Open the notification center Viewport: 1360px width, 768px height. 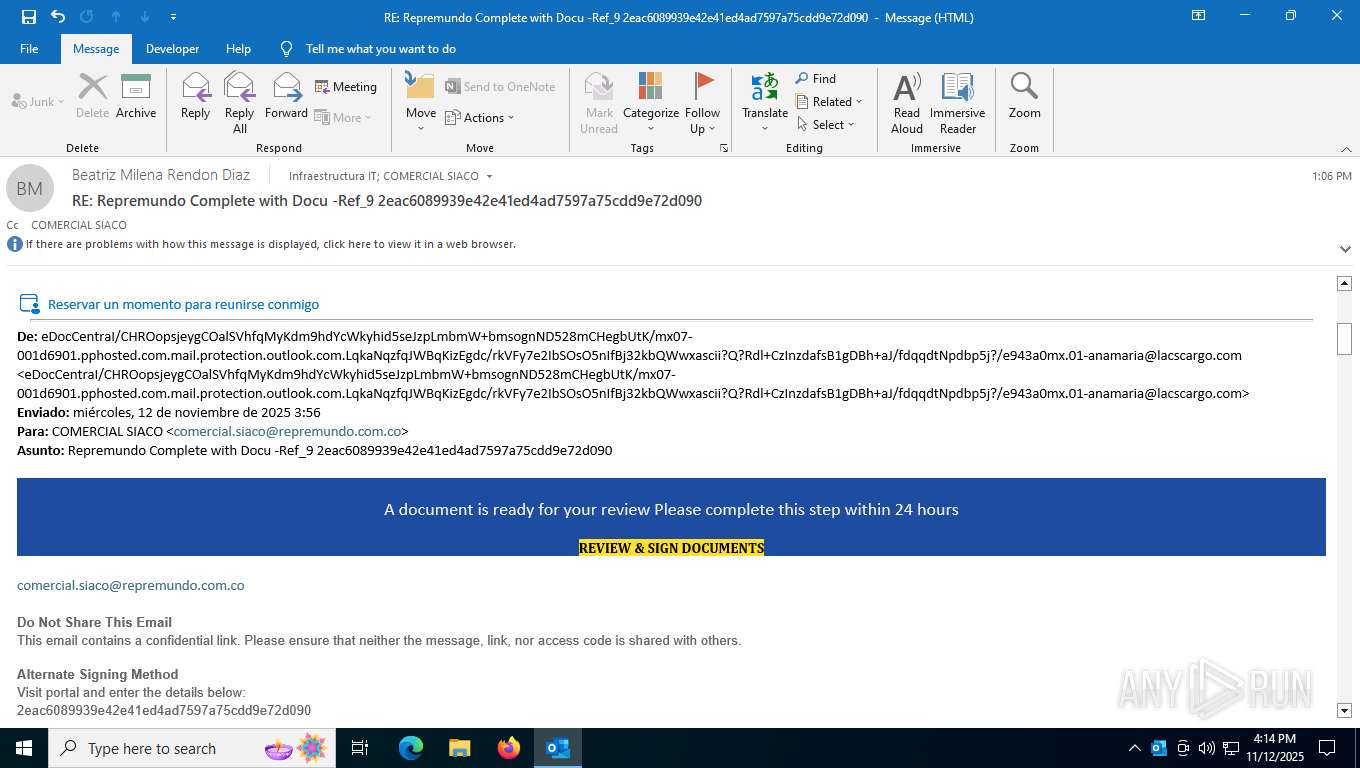1327,748
